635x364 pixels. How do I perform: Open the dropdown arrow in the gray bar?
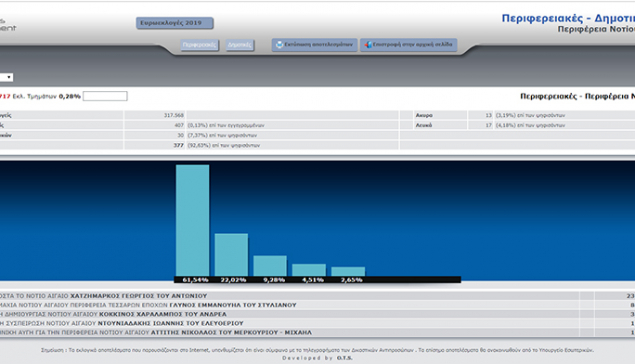[9, 77]
